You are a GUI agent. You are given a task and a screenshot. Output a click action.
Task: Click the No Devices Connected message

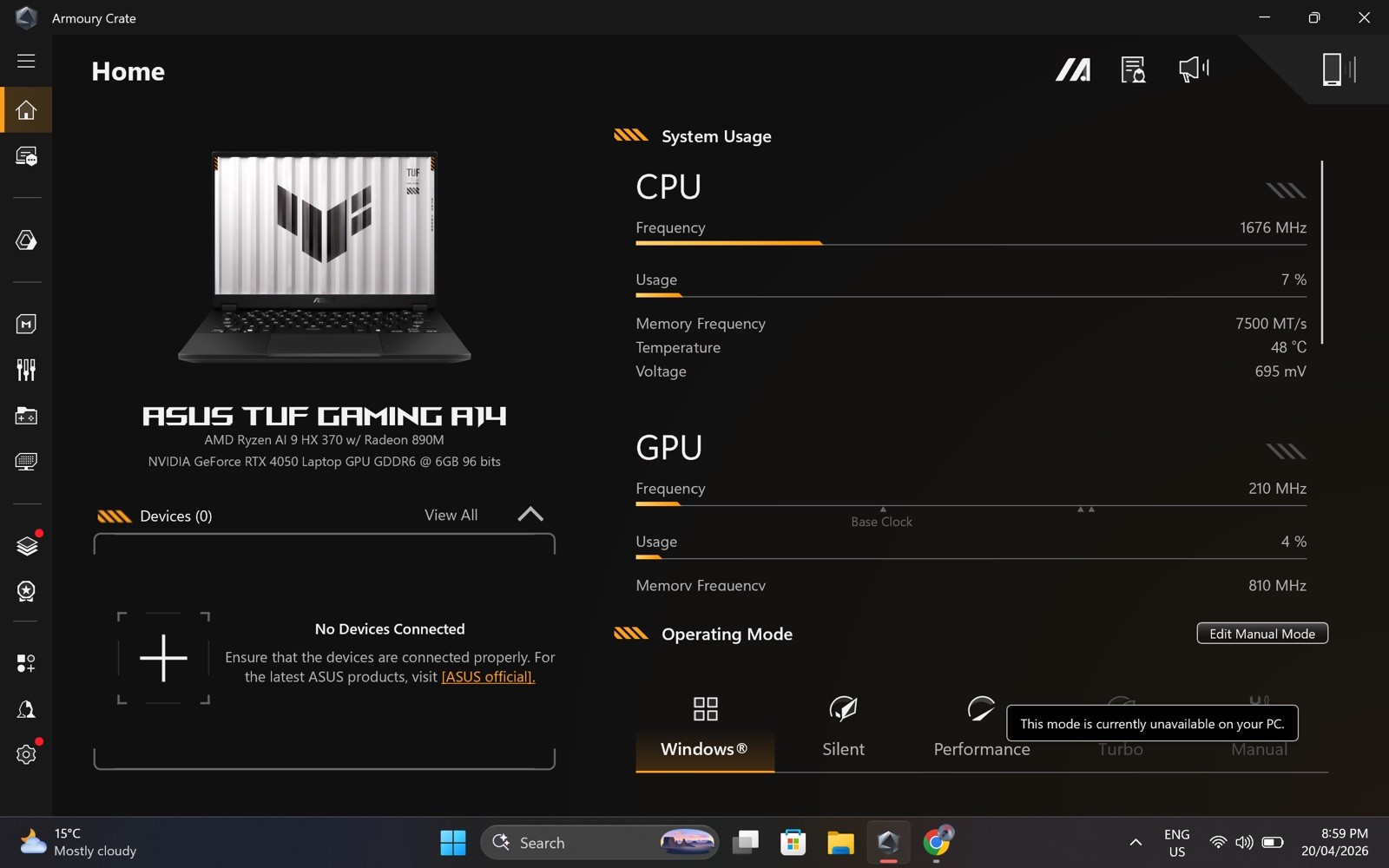[390, 629]
